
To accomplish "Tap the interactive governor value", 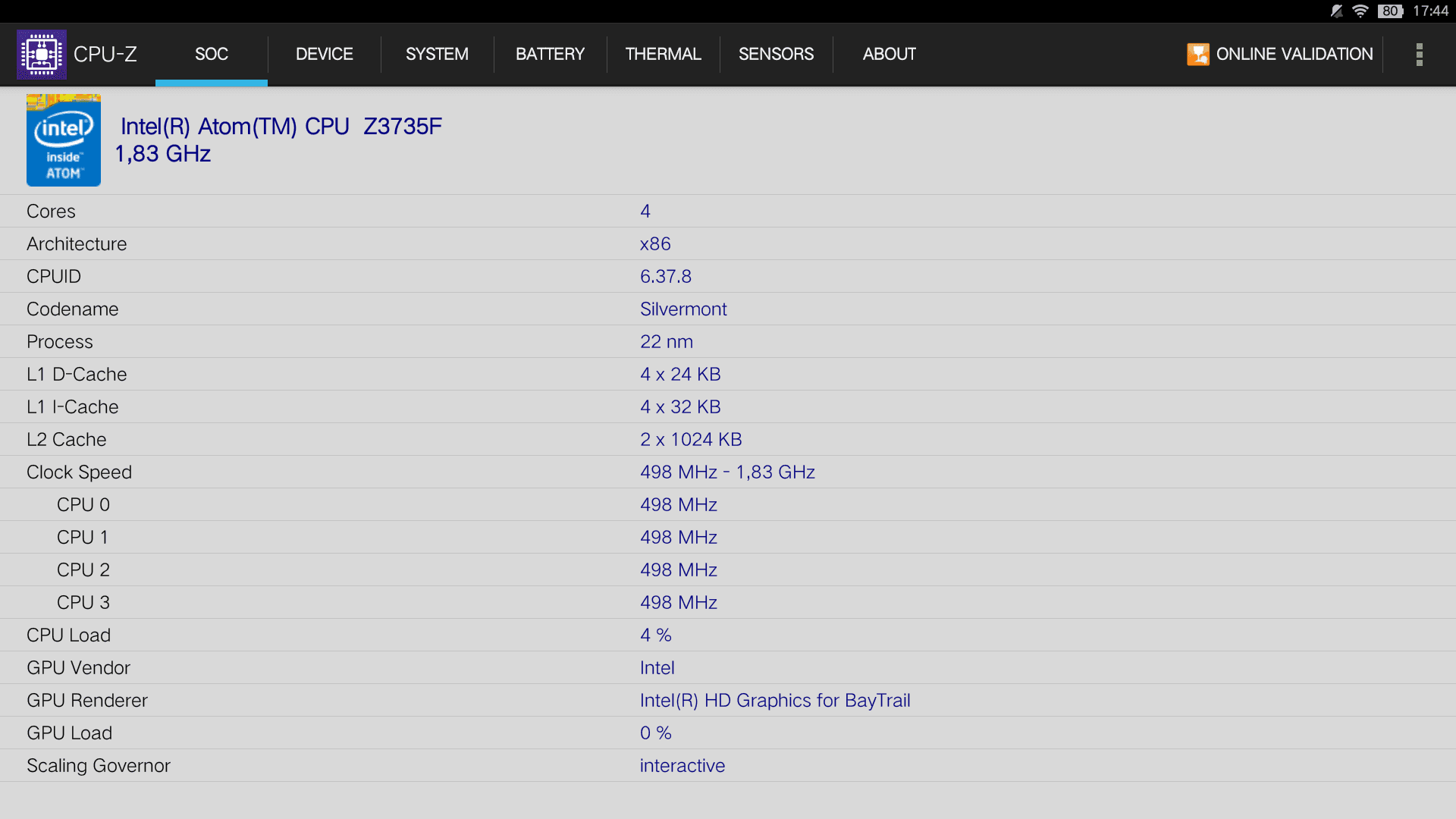I will pos(682,766).
